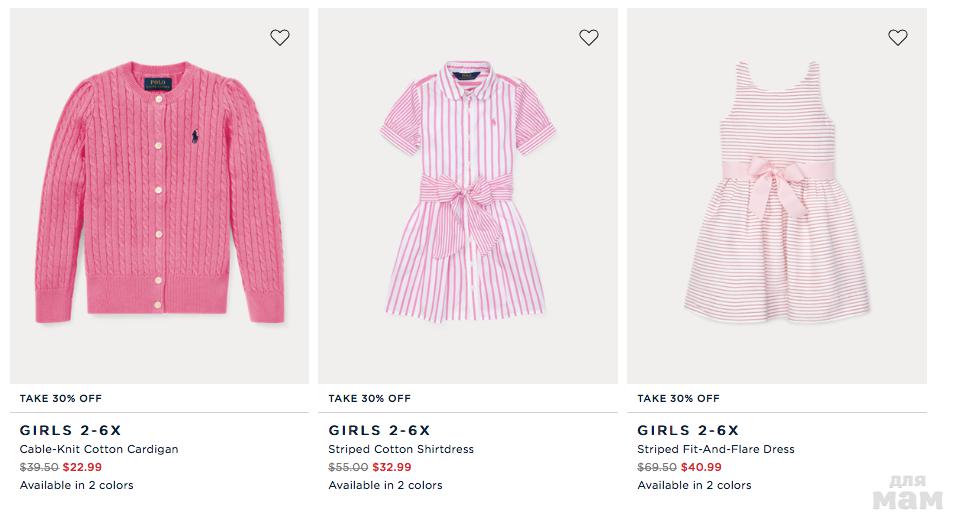Click Available in 2 colors under fit-and-flare dress
This screenshot has width=958, height=524.
[694, 485]
